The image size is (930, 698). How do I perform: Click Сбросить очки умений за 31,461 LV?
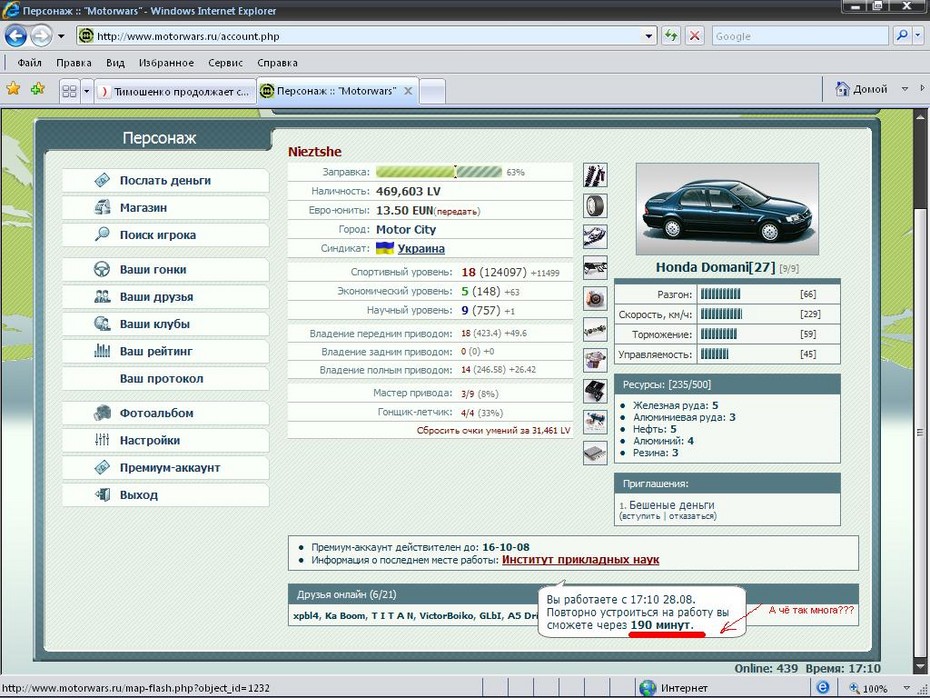[493, 430]
